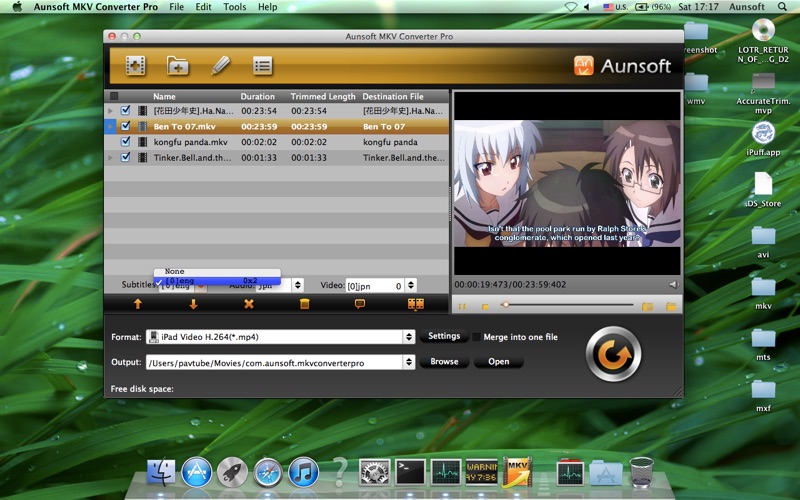Screen dimensions: 800x500
Task: Open the File menu
Action: point(177,7)
